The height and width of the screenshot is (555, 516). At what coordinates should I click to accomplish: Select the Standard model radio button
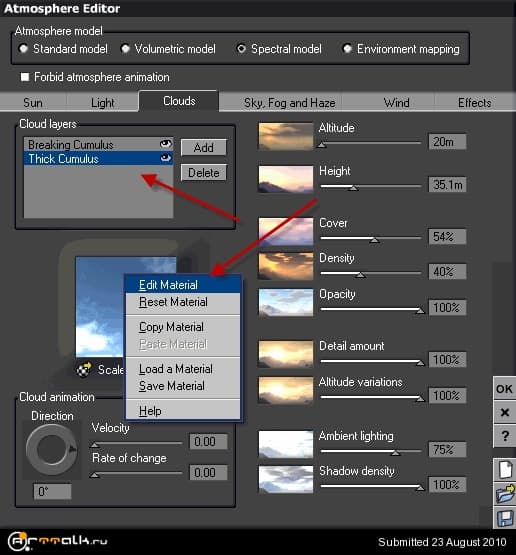pyautogui.click(x=23, y=48)
